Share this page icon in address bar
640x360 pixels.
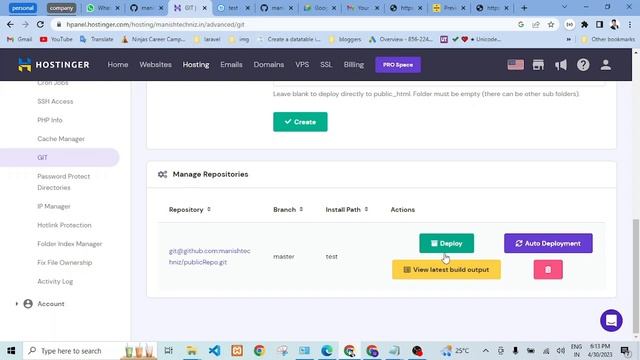[x=536, y=24]
